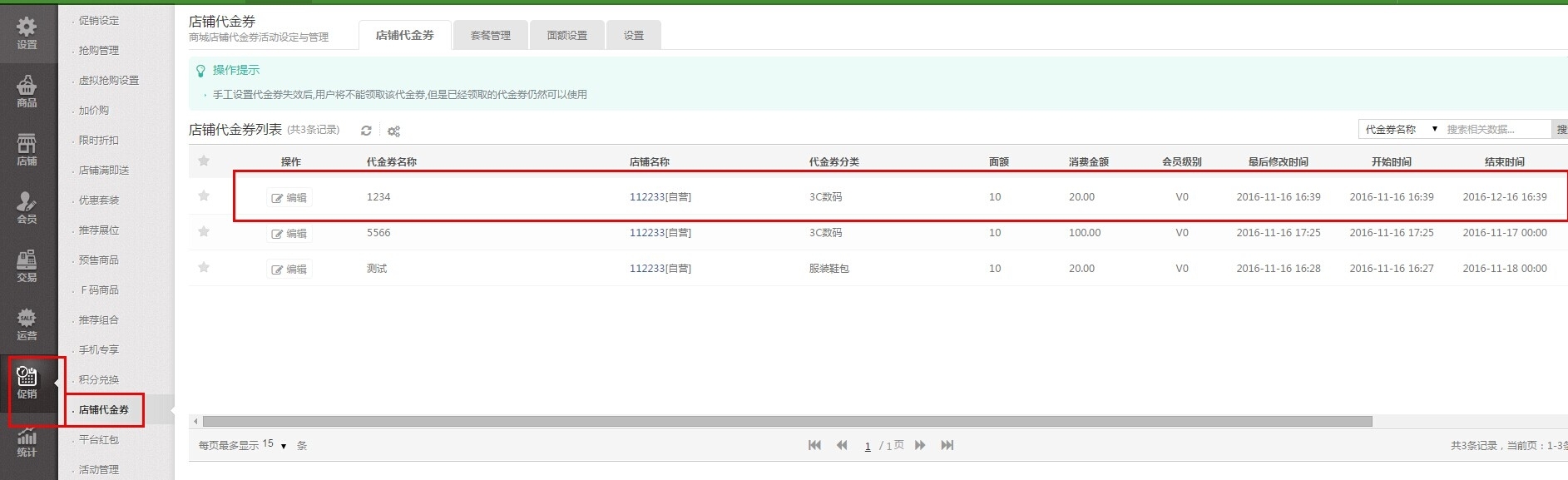Go to last page icon
1568x480 pixels.
tap(947, 445)
